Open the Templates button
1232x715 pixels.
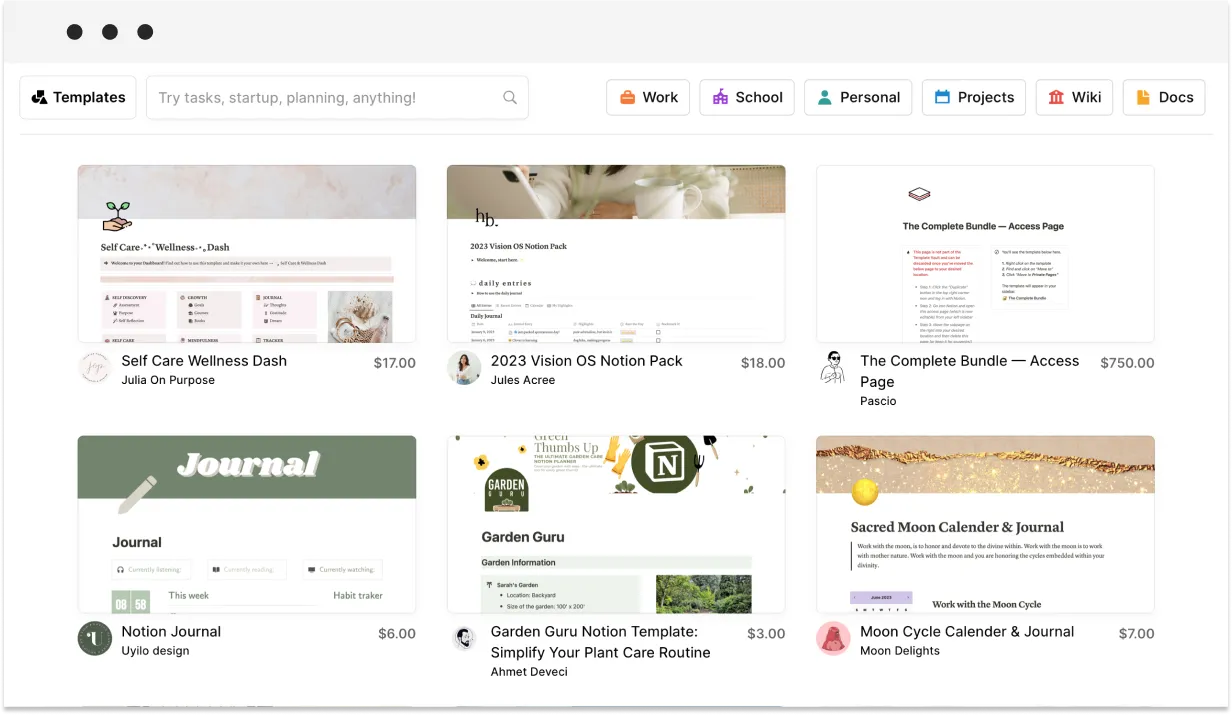[78, 97]
